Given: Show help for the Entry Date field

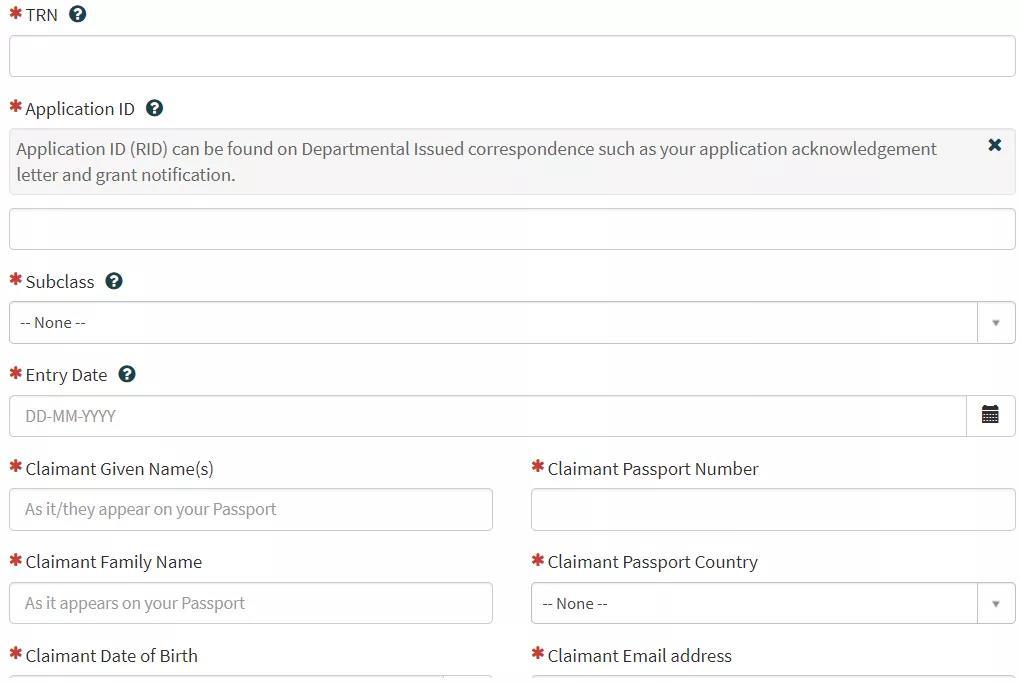Looking at the screenshot, I should pos(127,374).
